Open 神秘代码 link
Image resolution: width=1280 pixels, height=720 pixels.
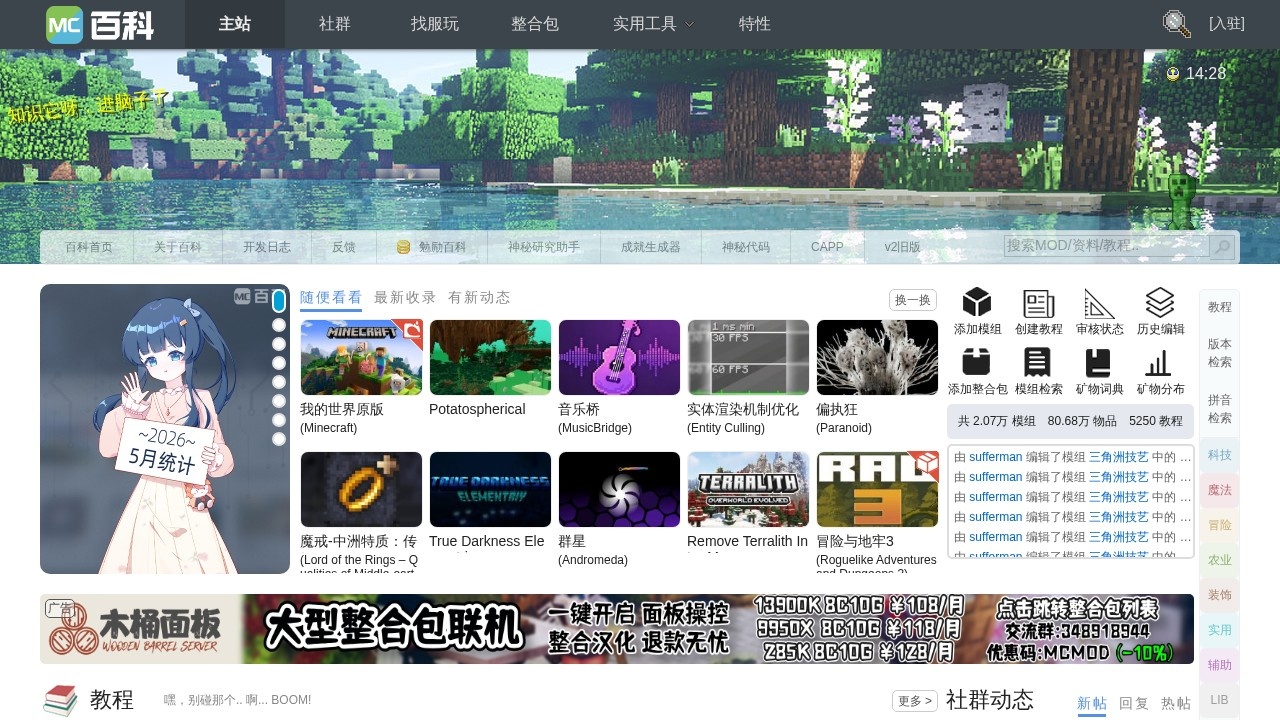coord(746,247)
